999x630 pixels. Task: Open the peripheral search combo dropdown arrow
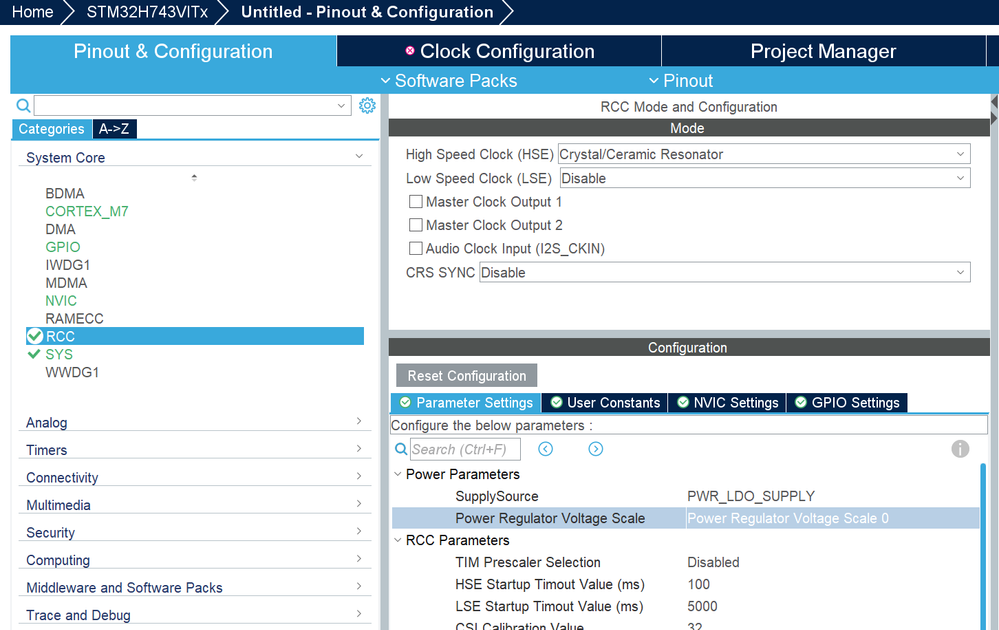(x=341, y=106)
